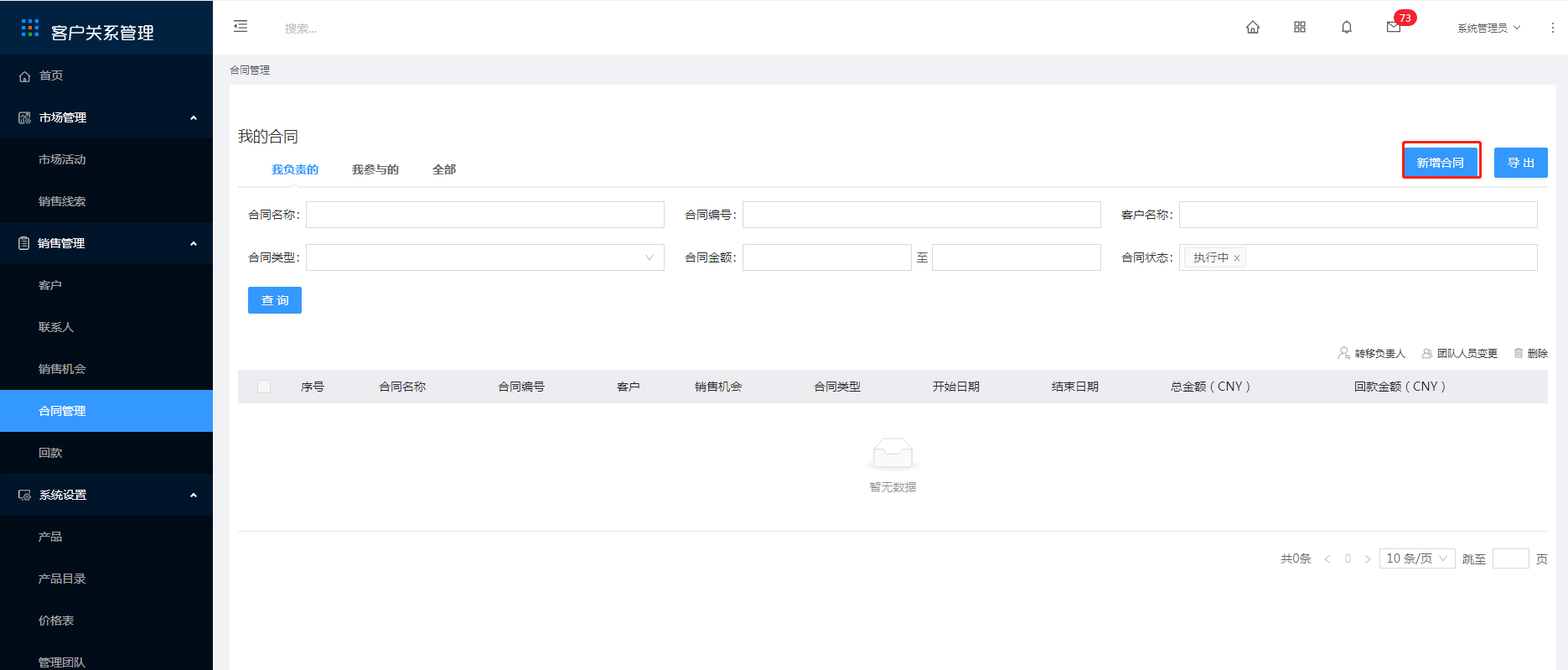Click the 团队人员变更 team icon
Viewport: 1568px width, 670px height.
1426,353
